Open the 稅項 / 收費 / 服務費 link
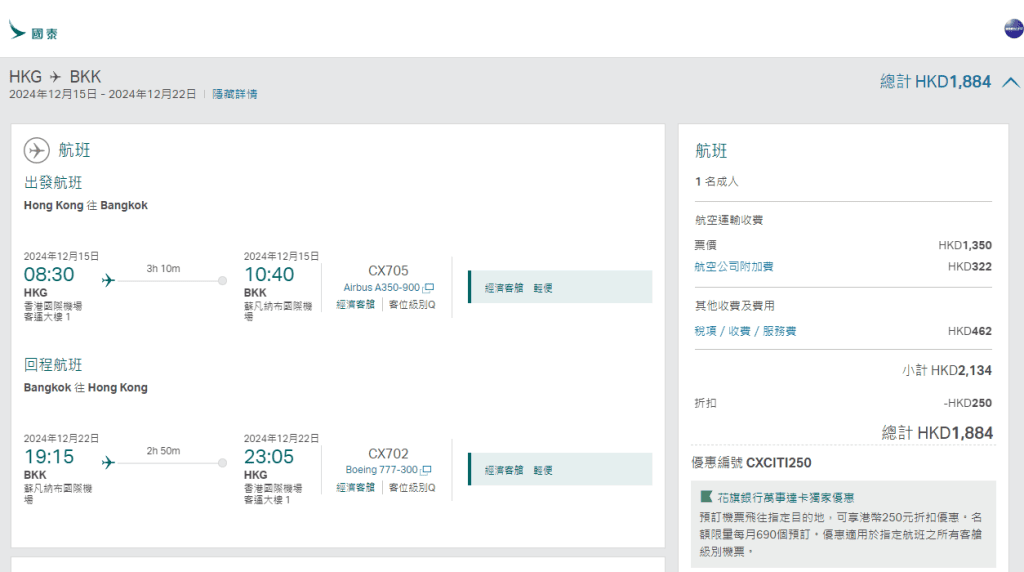Viewport: 1024px width, 572px height. pos(745,331)
